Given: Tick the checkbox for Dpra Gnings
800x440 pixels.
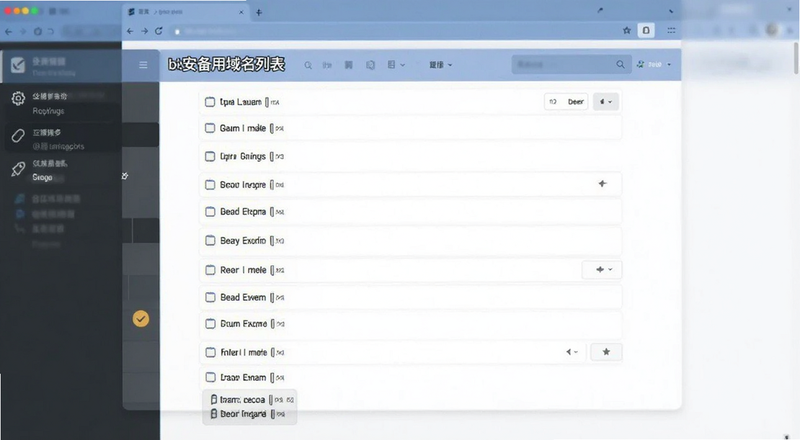Looking at the screenshot, I should point(210,156).
